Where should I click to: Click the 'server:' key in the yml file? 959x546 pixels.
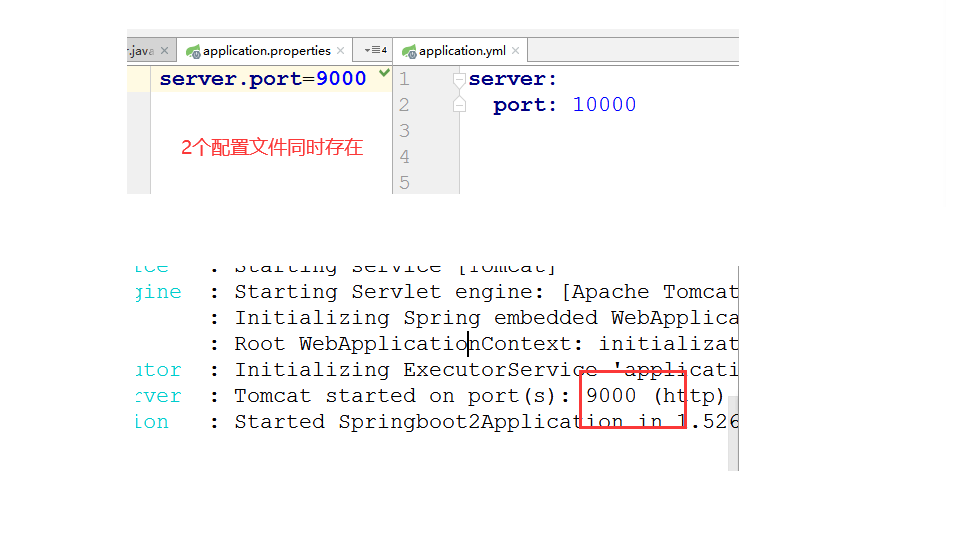513,79
